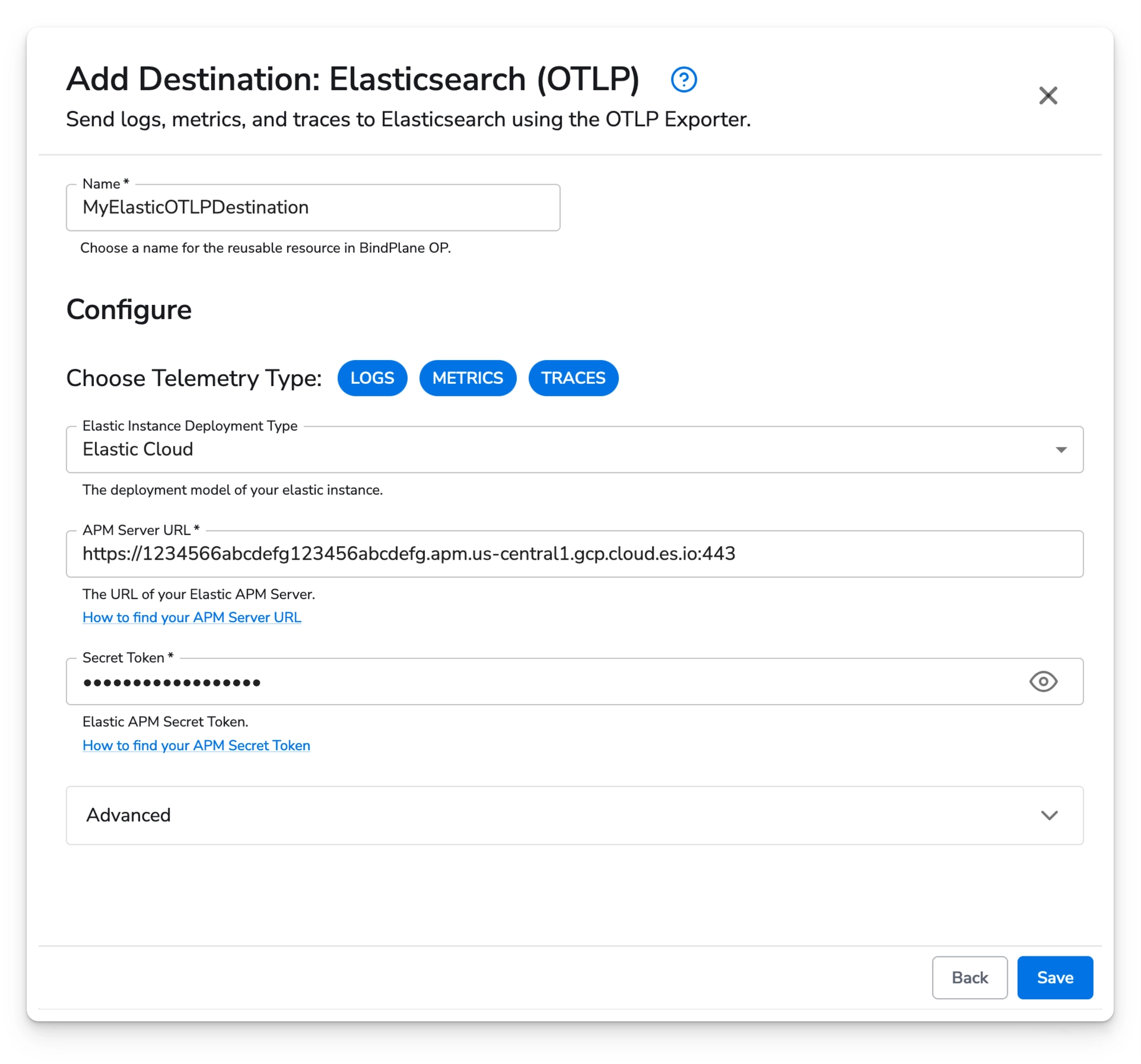This screenshot has height=1064, width=1141.
Task: Toggle the LOGS telemetry type
Action: pyautogui.click(x=372, y=378)
